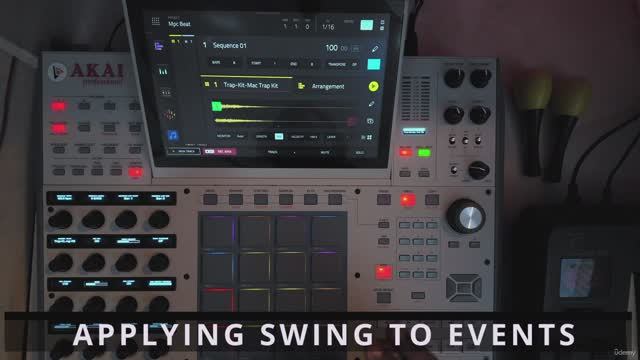This screenshot has width=640, height=360.
Task: Tap pencil edit icon on Sequence 01 row
Action: click(x=375, y=49)
